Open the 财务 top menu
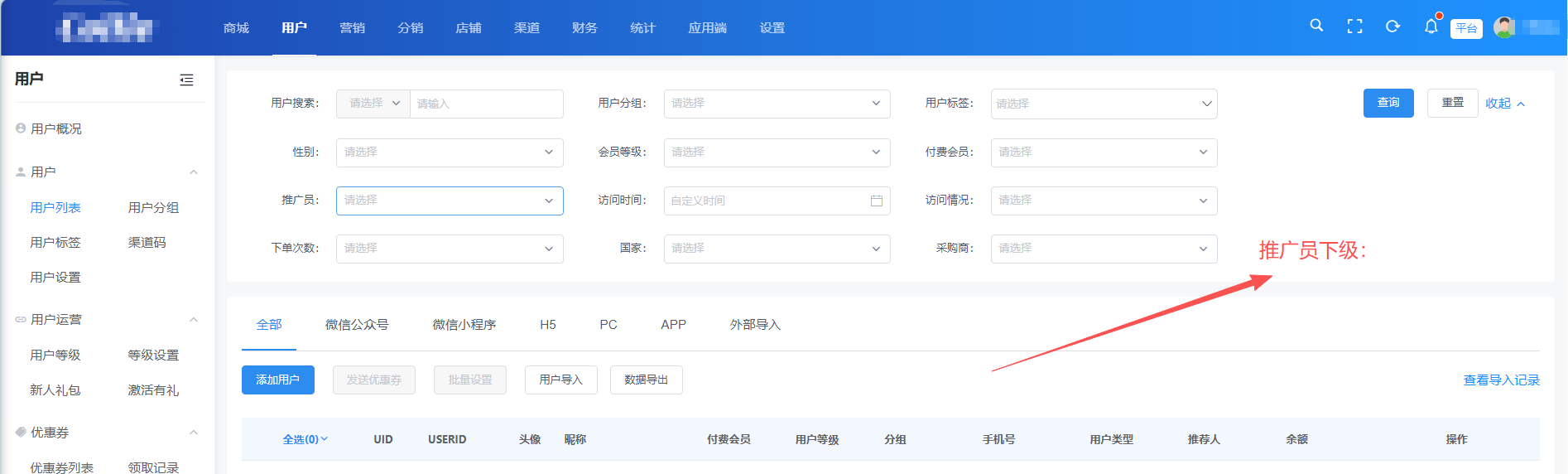 click(584, 28)
